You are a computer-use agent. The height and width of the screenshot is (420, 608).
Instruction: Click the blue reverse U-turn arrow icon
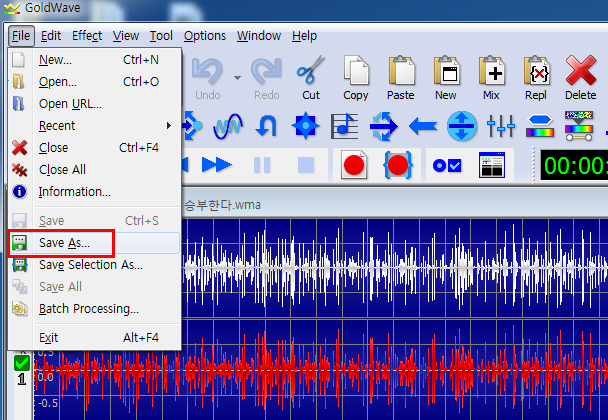tap(266, 126)
